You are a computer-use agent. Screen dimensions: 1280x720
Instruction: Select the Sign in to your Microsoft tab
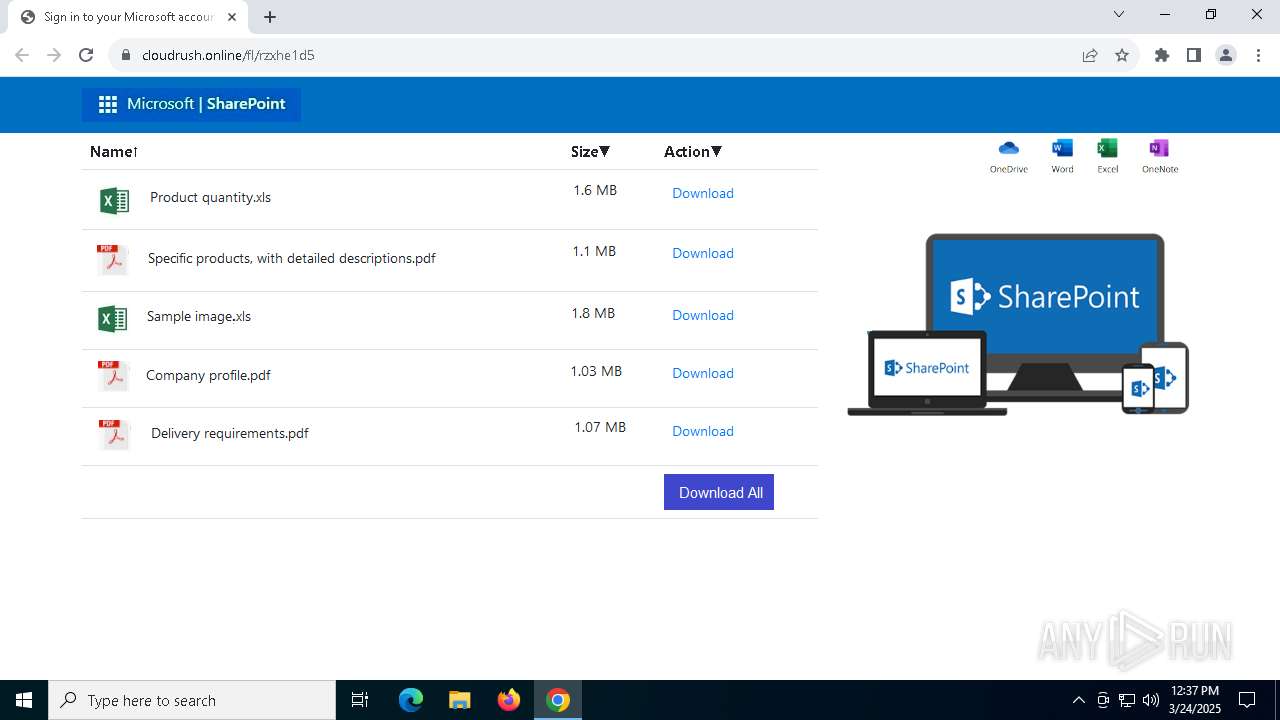click(126, 17)
